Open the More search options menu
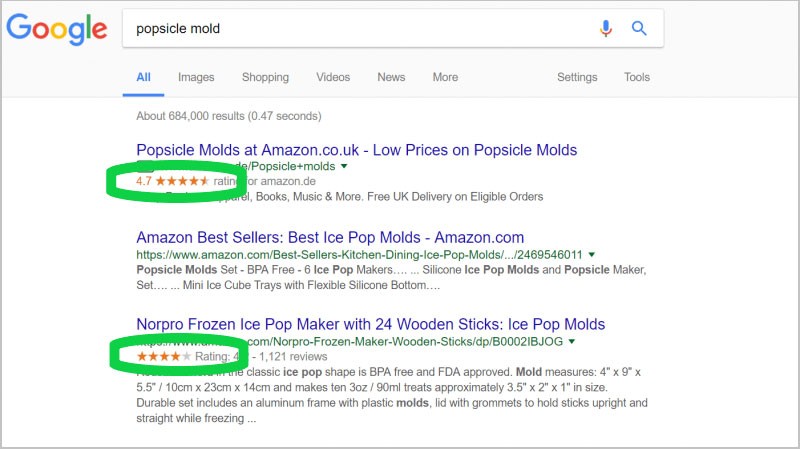Viewport: 800px width, 449px height. pos(445,77)
